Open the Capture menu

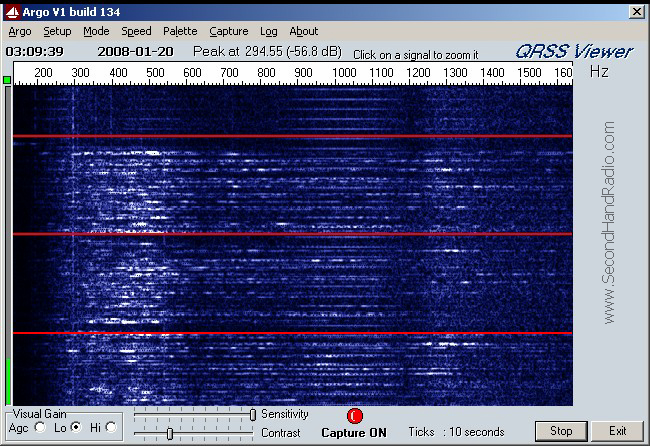(228, 32)
